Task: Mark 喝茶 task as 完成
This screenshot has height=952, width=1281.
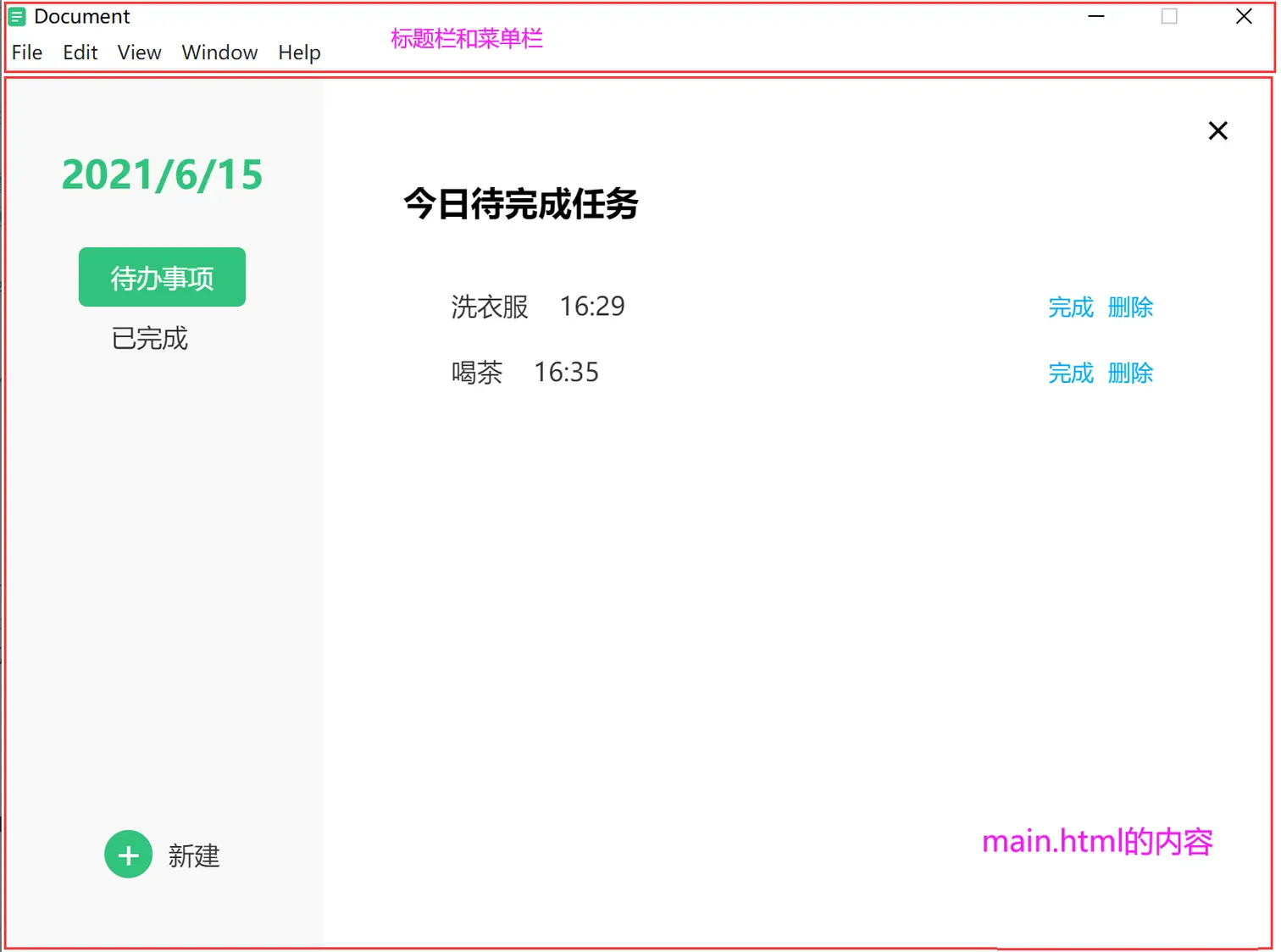Action: [x=1071, y=374]
